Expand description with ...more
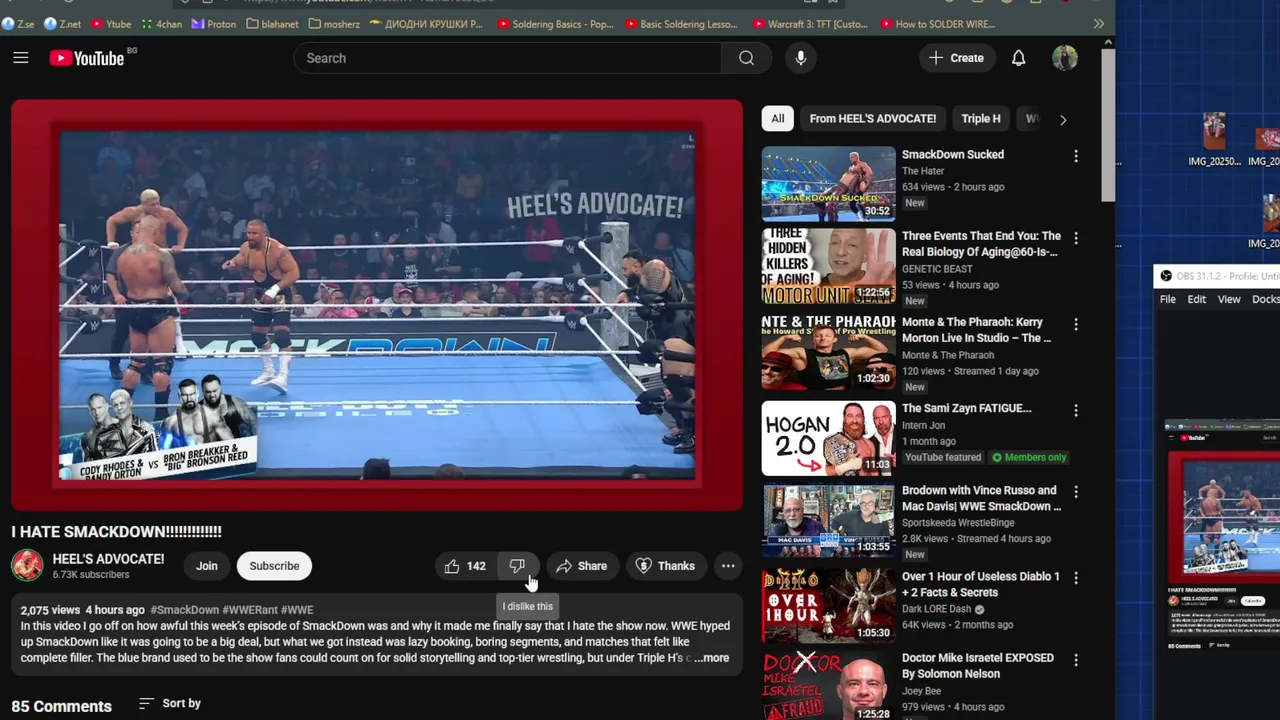The height and width of the screenshot is (720, 1280). (x=712, y=658)
